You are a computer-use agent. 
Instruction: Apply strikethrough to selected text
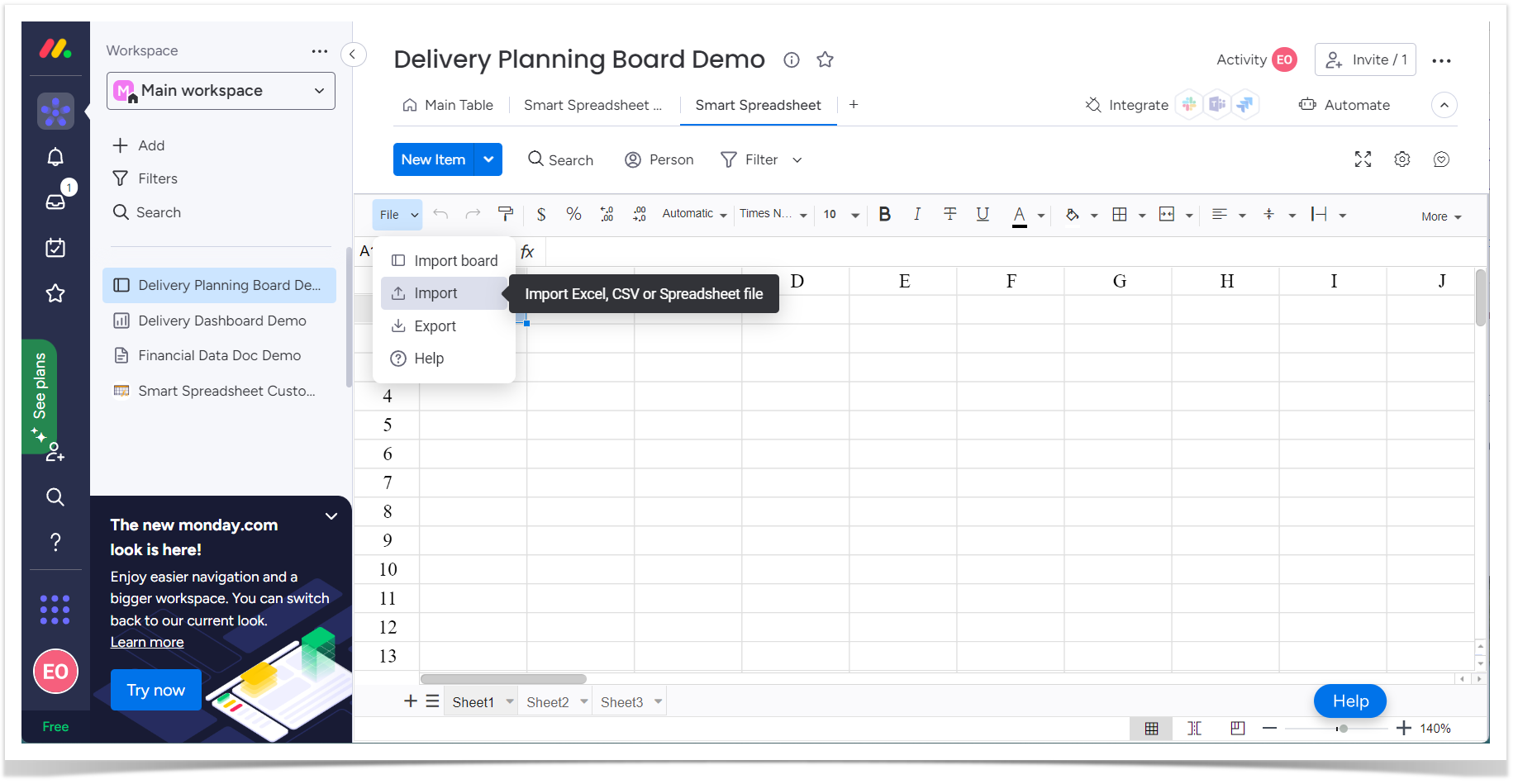pos(949,214)
